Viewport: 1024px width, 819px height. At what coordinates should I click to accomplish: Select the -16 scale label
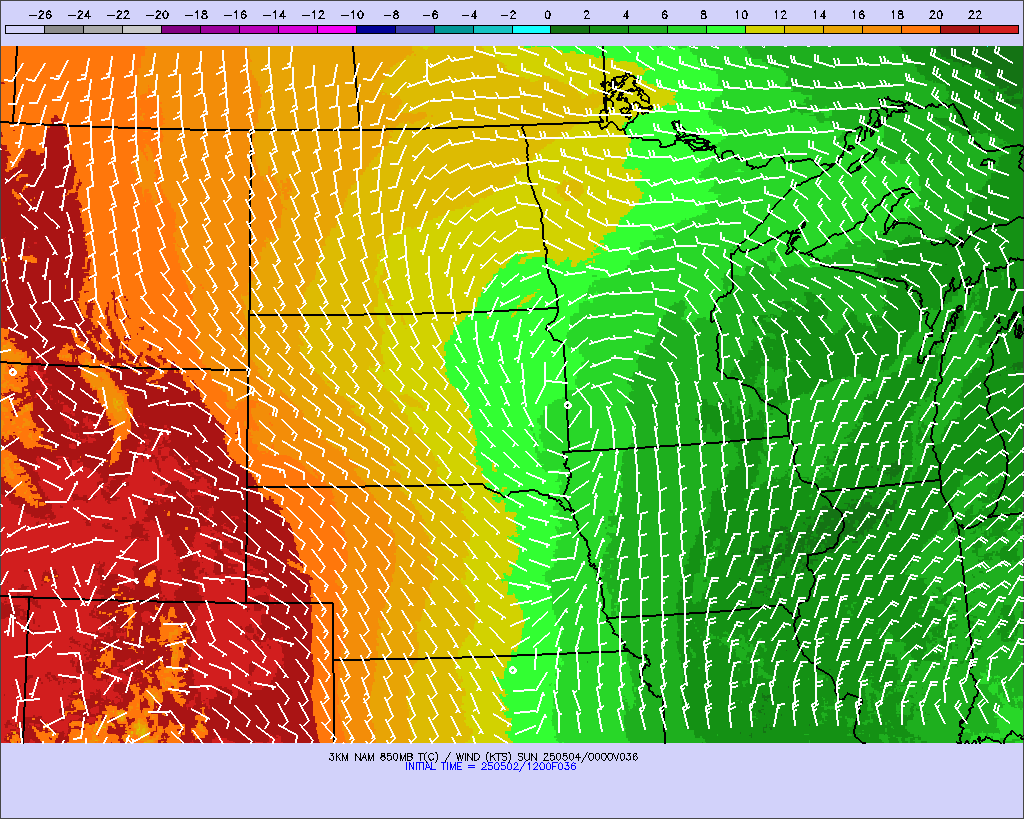[x=235, y=15]
